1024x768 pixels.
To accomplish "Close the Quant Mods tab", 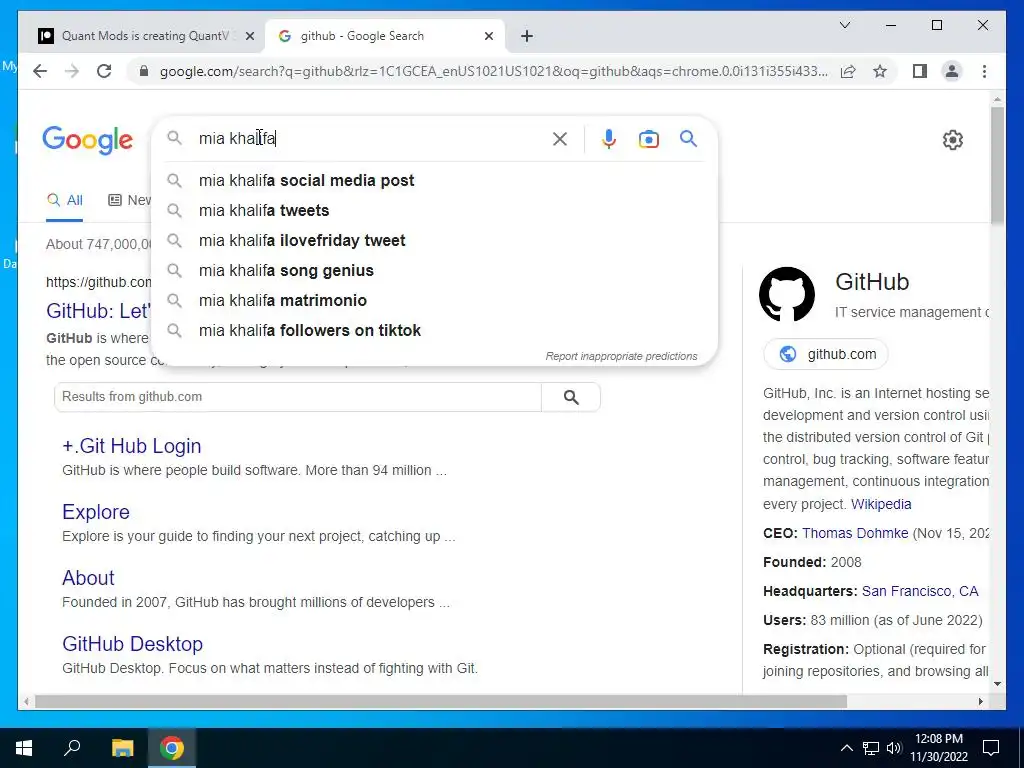I will click(249, 36).
